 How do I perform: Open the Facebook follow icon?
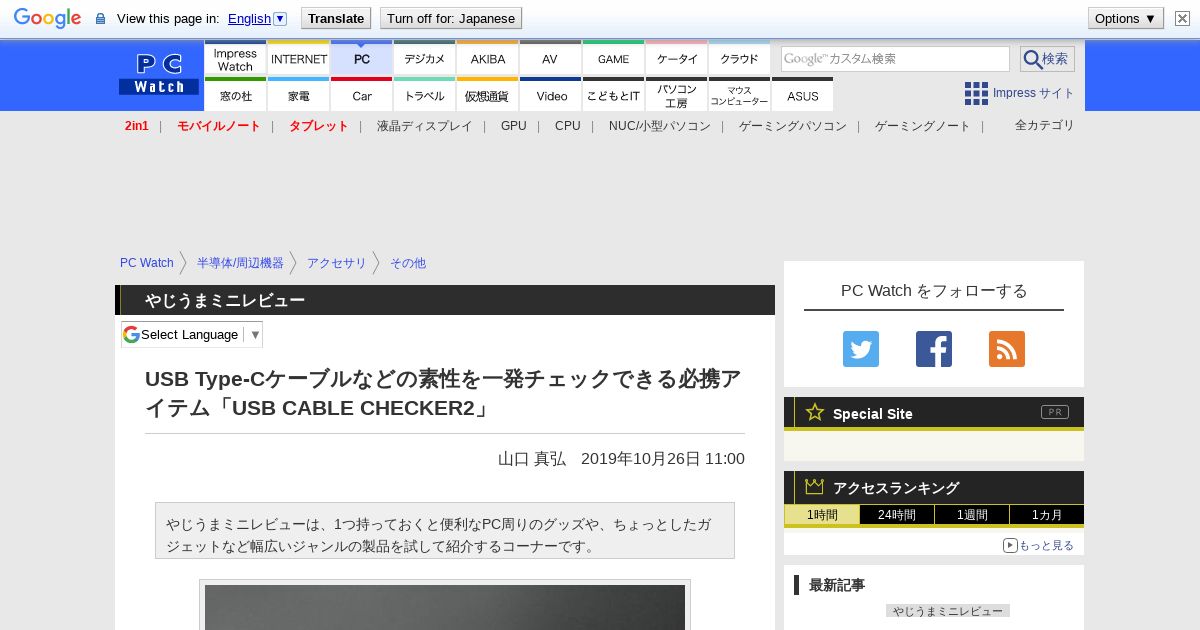click(x=934, y=349)
